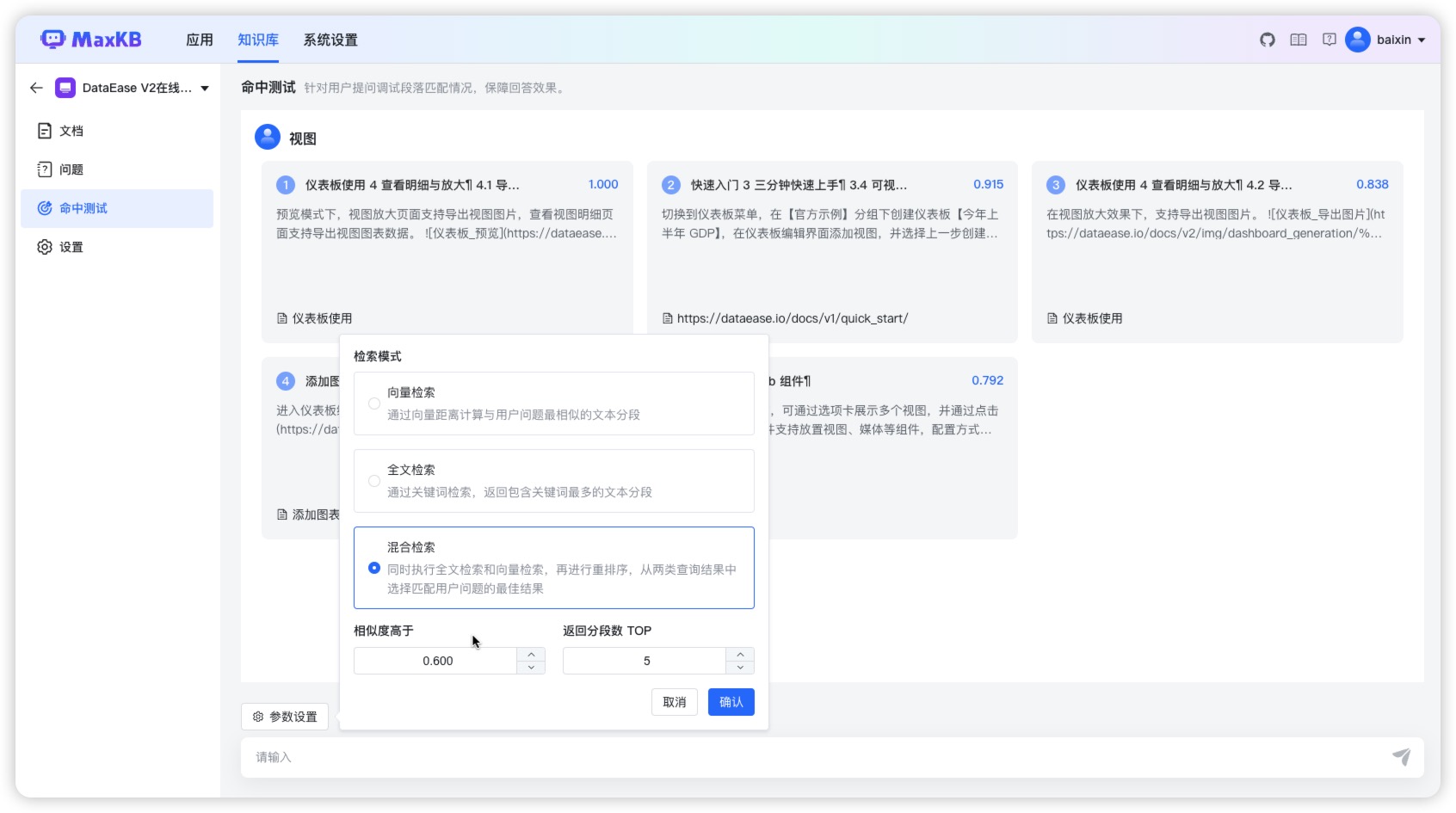Expand the DataEase V2在线 knowledge base dropdown
Screen dimensions: 1456x813
coord(205,89)
